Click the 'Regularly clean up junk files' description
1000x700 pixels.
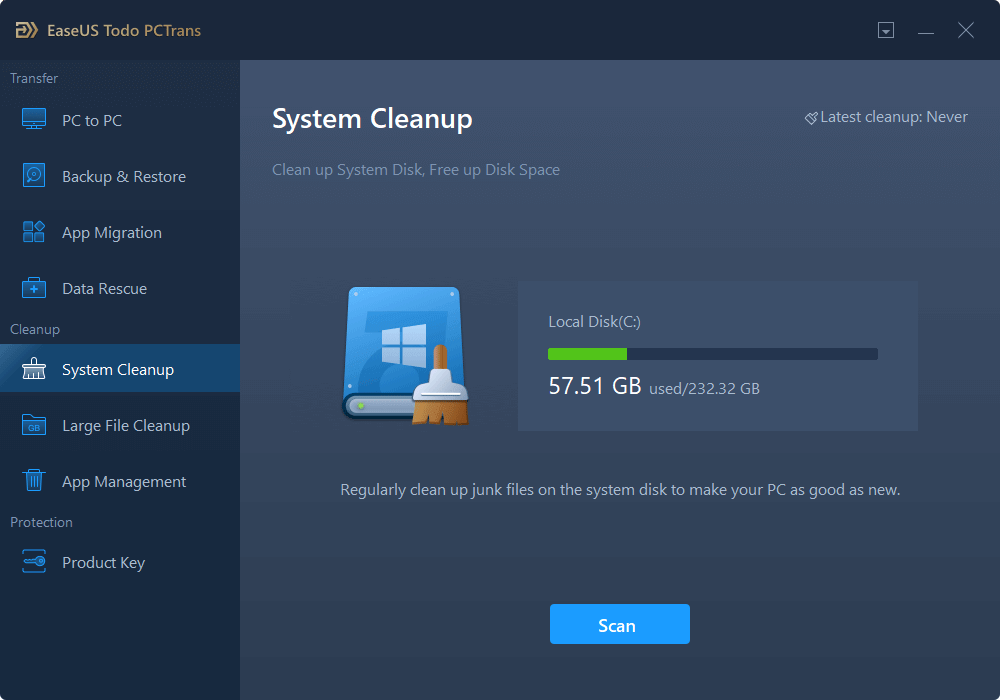[620, 490]
